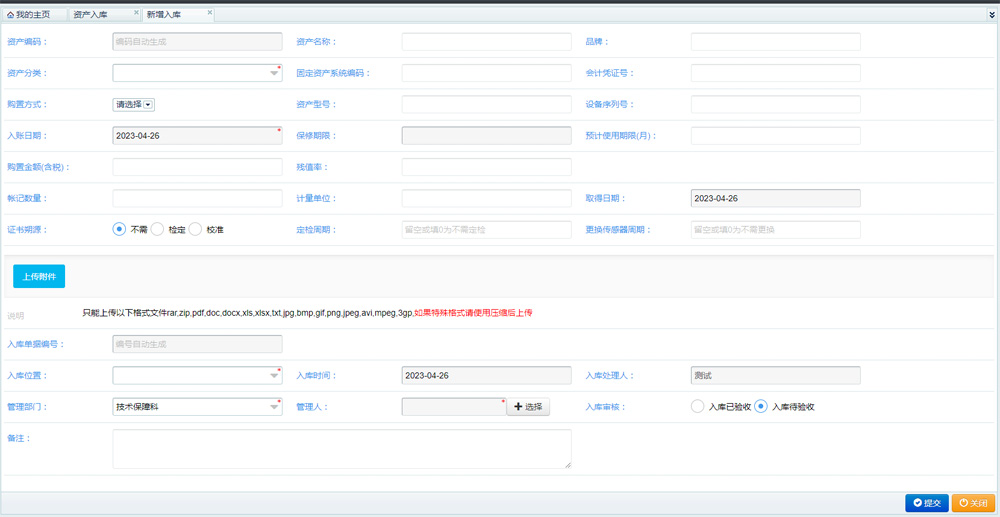
Task: Open the 管理部门 技术保障科 dropdown
Action: point(274,407)
